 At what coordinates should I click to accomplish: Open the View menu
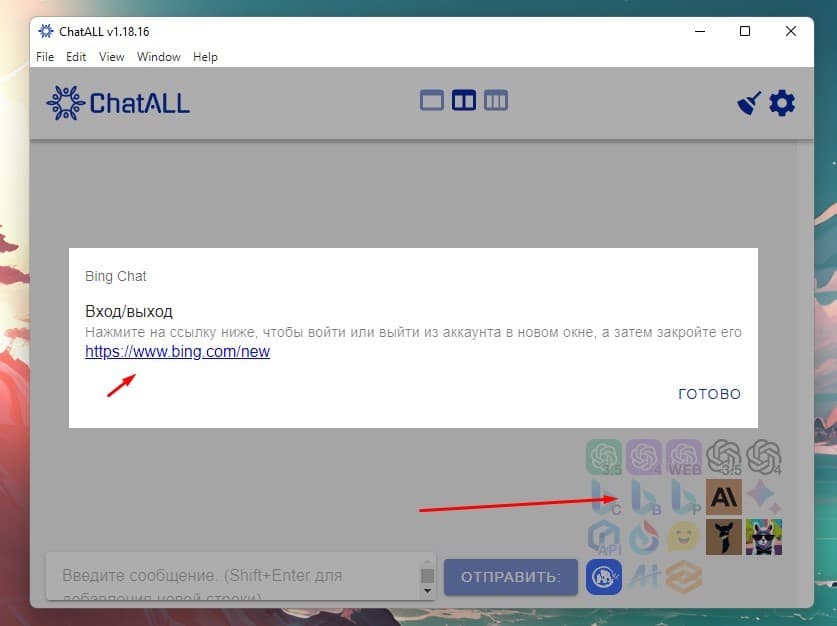pos(112,57)
